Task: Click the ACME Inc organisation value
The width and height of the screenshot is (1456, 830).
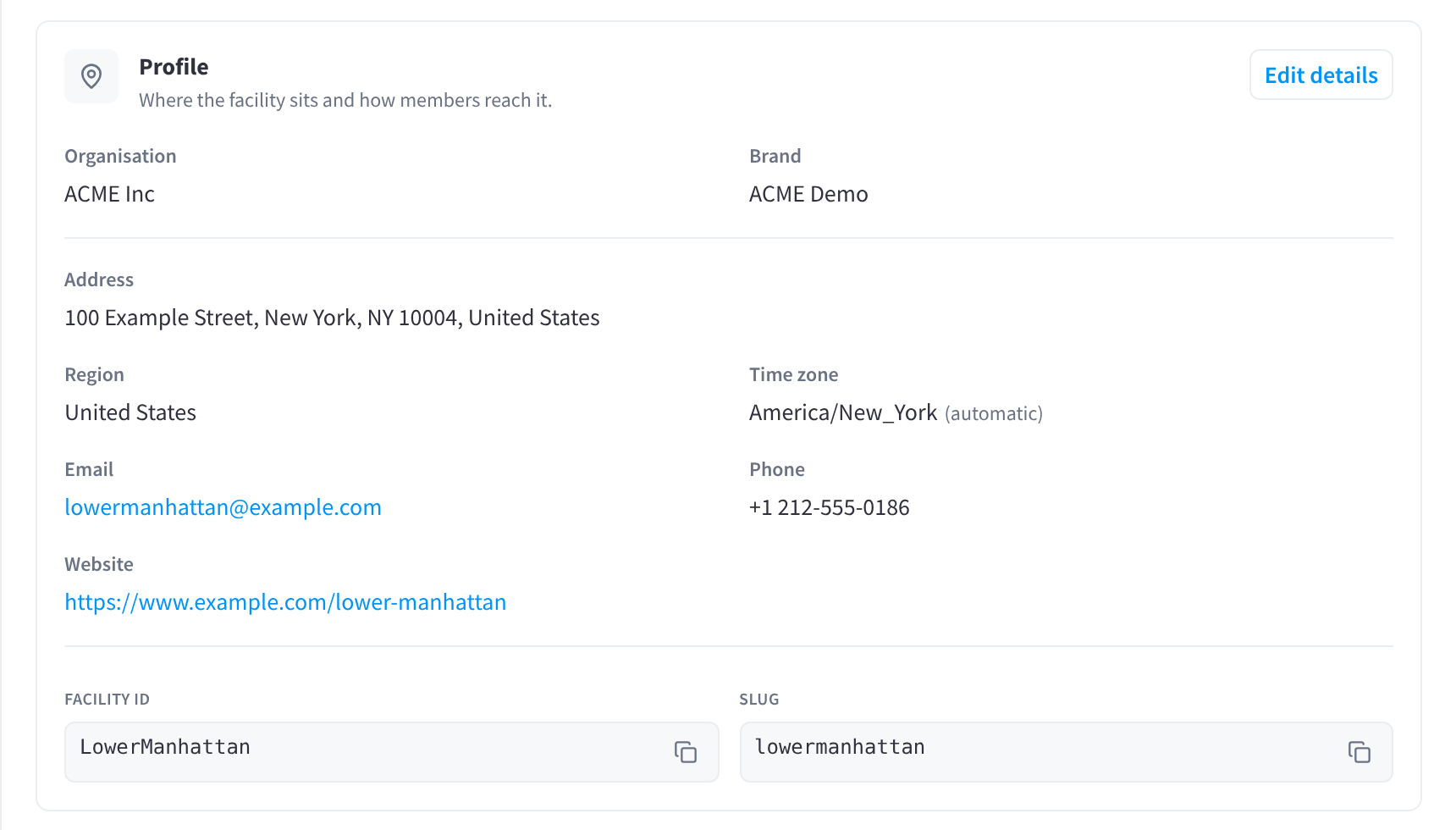Action: pyautogui.click(x=109, y=194)
